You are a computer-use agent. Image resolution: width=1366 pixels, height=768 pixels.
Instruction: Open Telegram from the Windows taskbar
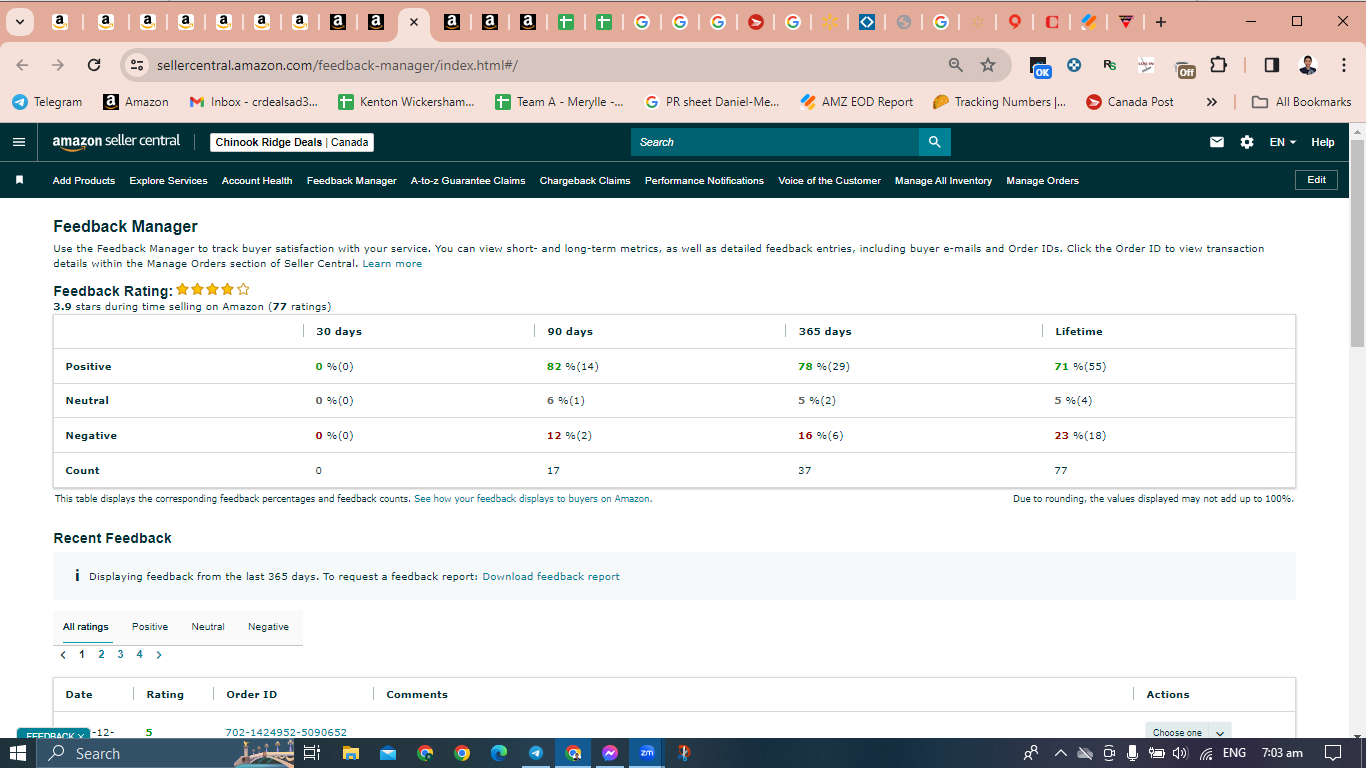pyautogui.click(x=535, y=753)
